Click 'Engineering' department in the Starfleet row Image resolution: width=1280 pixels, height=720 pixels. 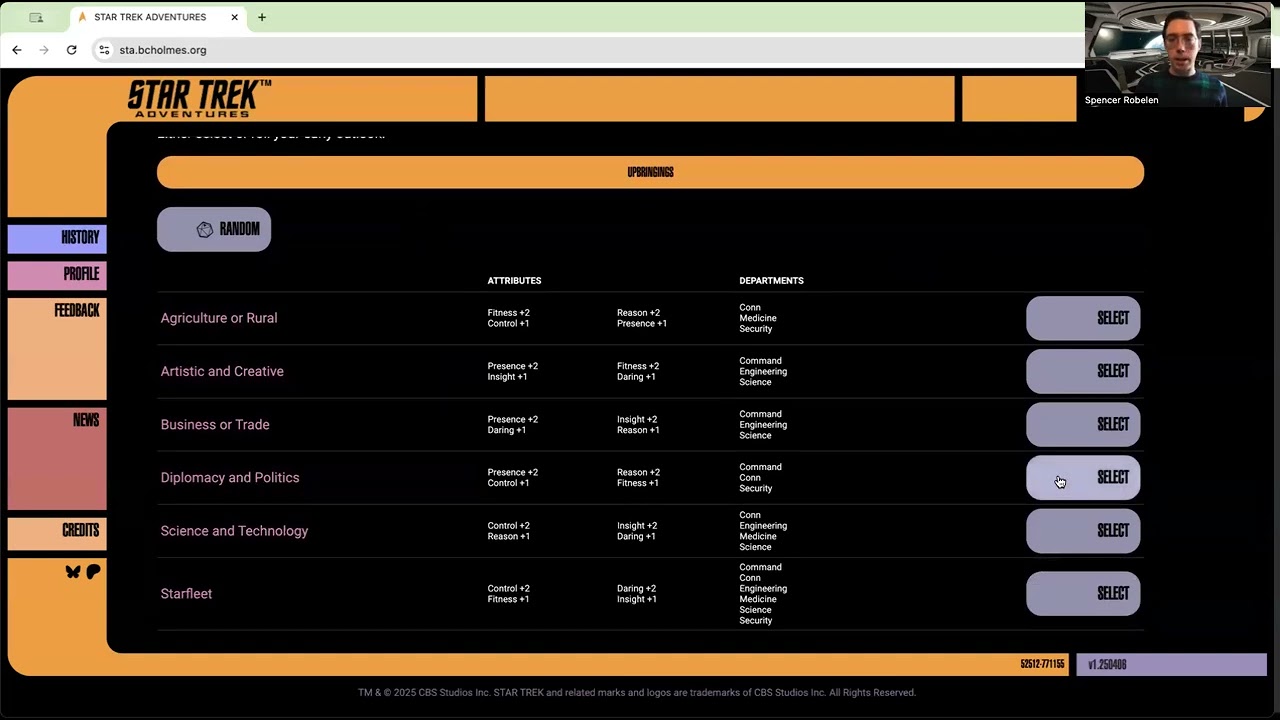(x=763, y=589)
